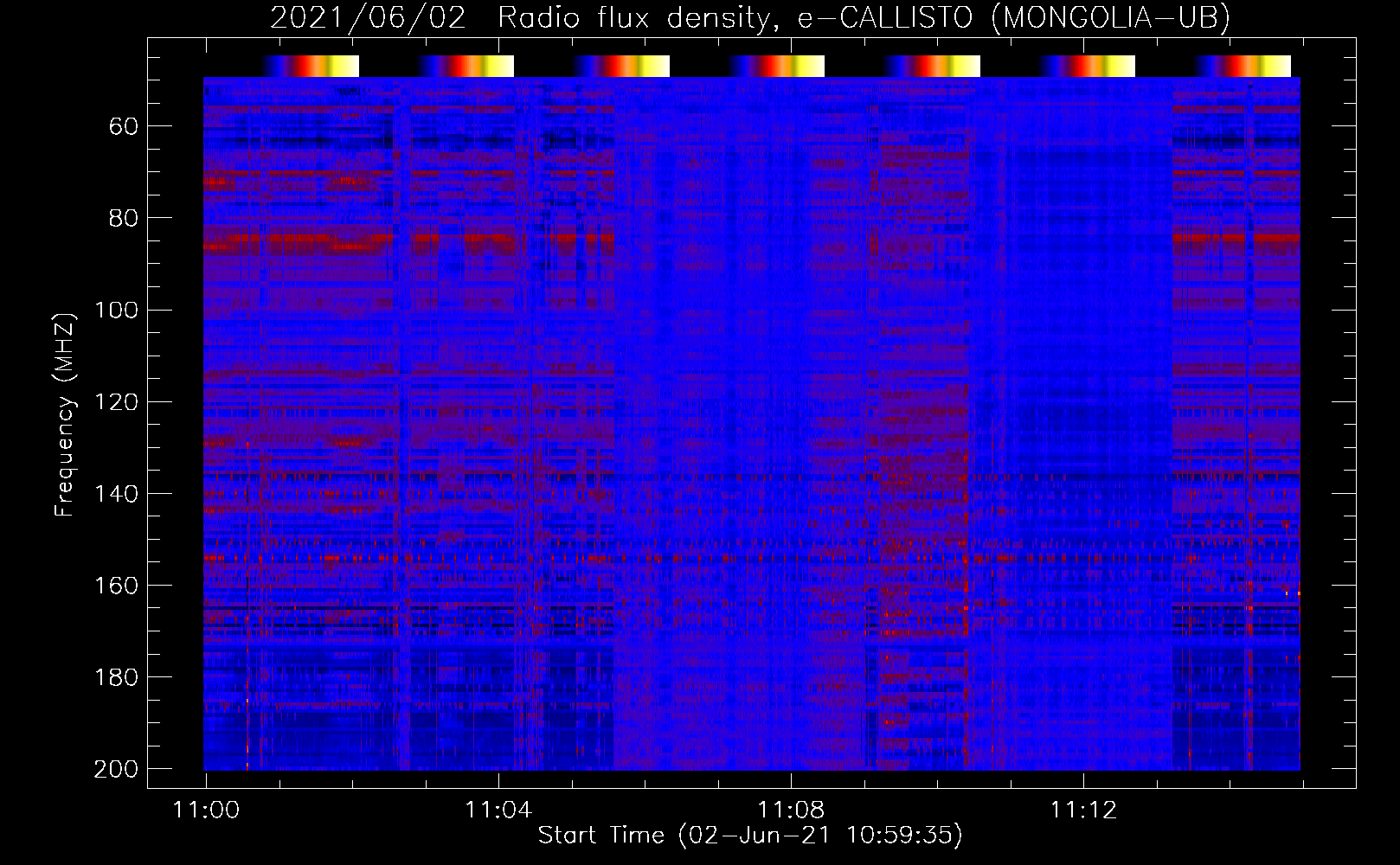Click the 11:08 time tick label
The width and height of the screenshot is (1400, 865).
click(791, 810)
